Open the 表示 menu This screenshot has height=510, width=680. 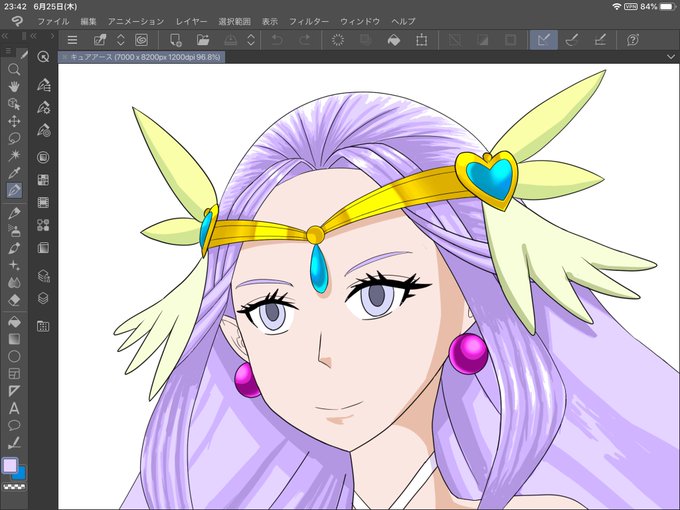(x=270, y=21)
